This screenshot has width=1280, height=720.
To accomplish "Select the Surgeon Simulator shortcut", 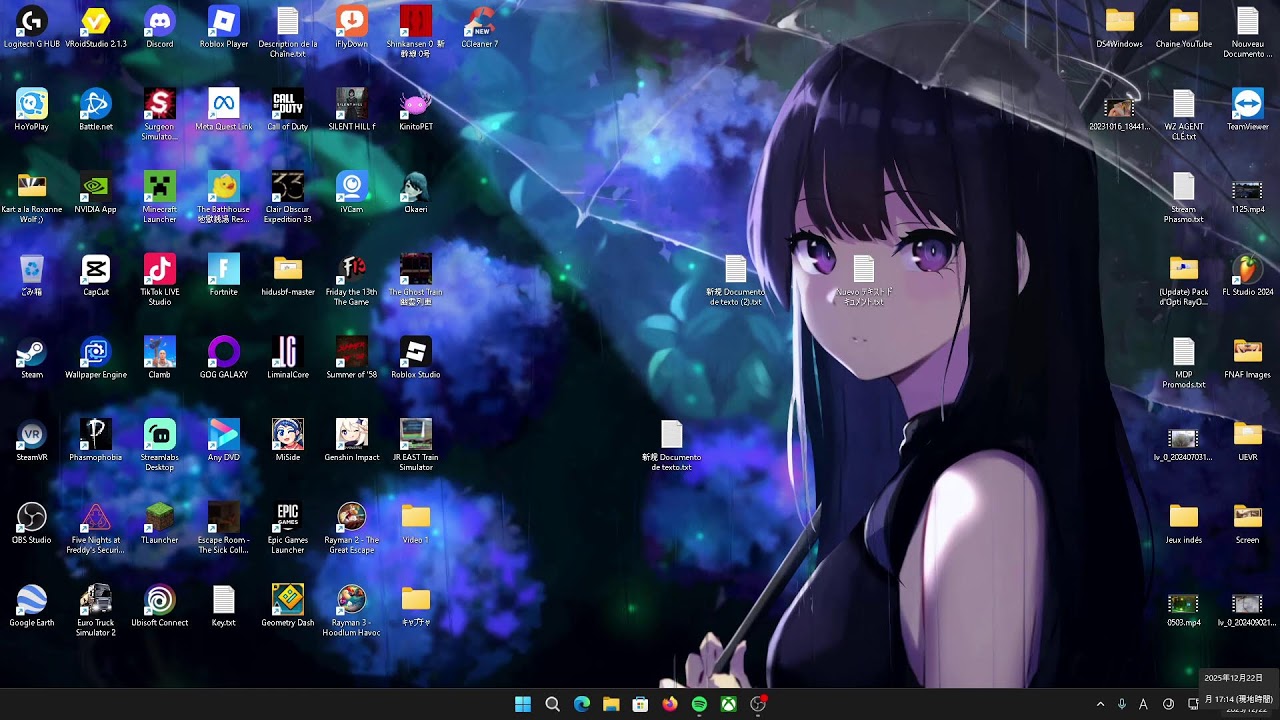I will [x=160, y=115].
